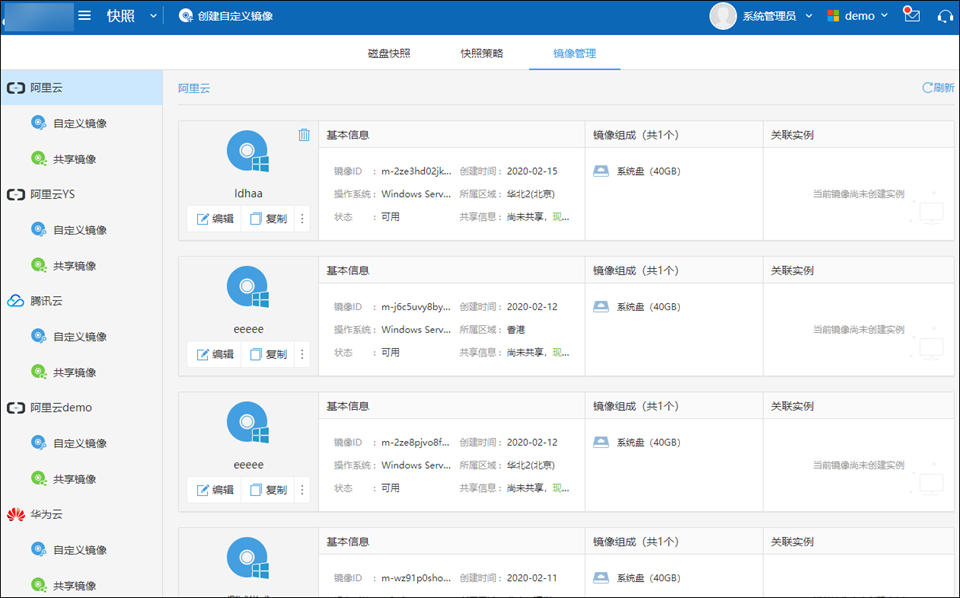Click image ID text m-2ze3hd02jk...

[416, 171]
